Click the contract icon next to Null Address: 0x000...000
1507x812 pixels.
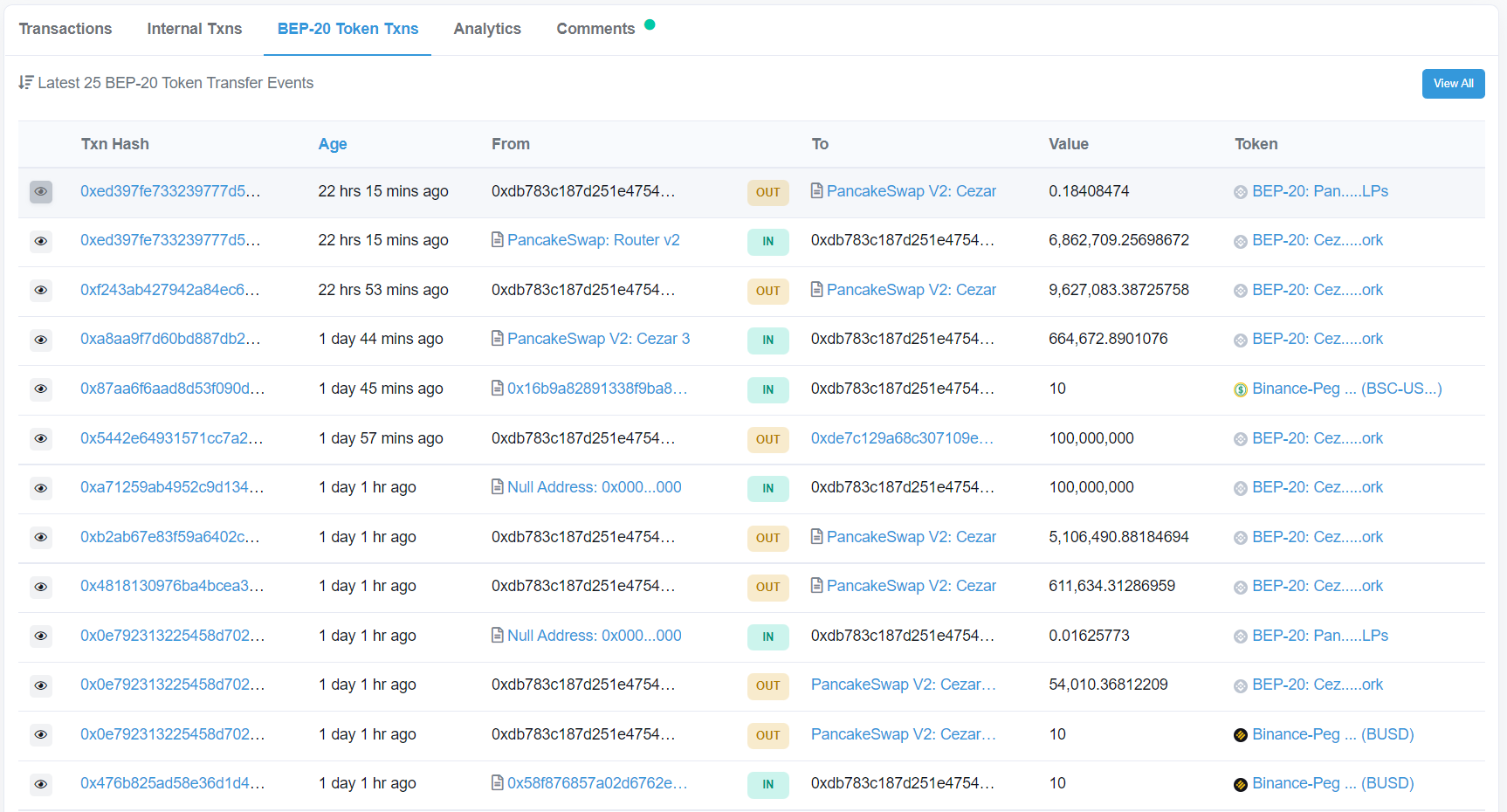497,487
